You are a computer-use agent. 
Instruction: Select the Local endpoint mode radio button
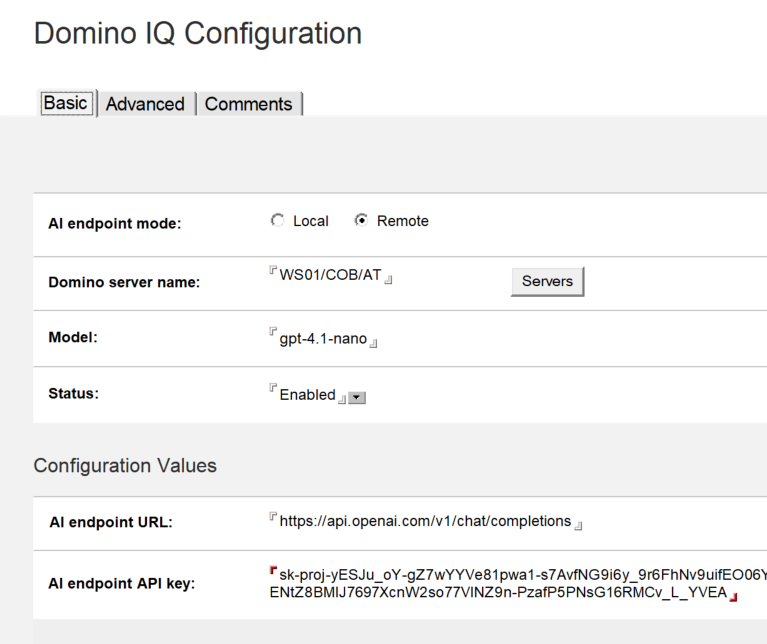pos(278,221)
